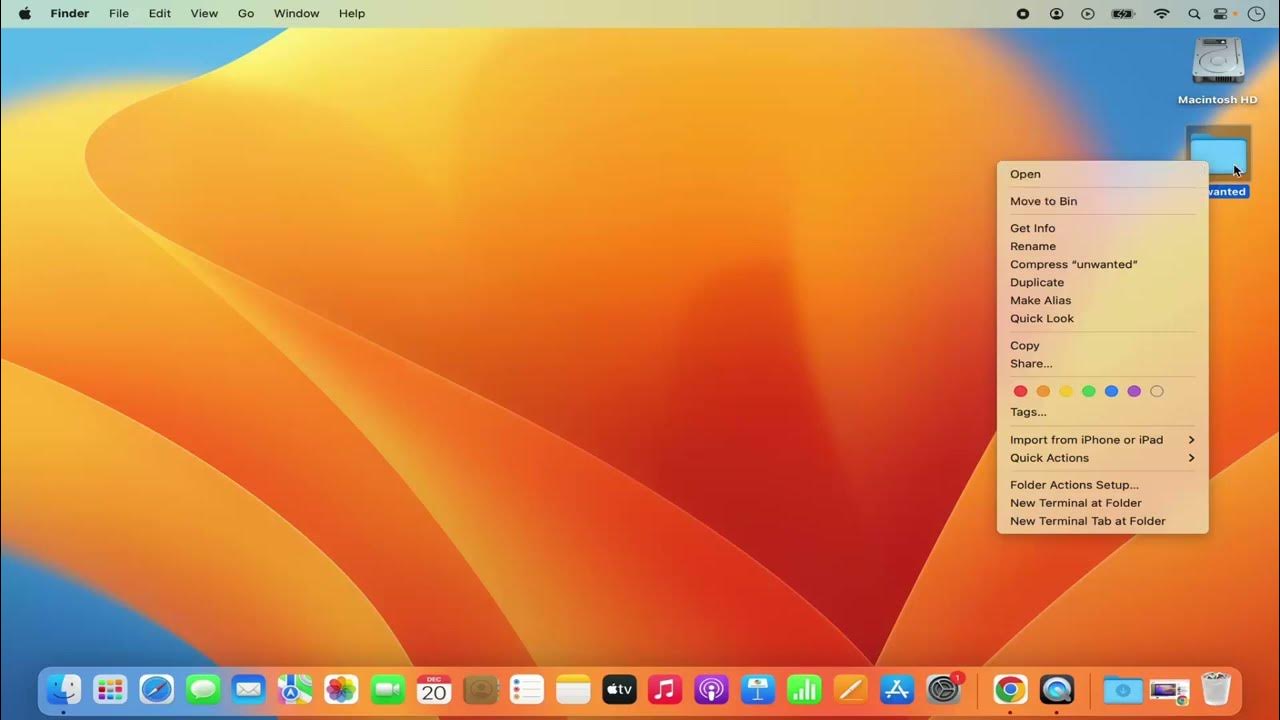Viewport: 1280px width, 720px height.
Task: Open Launchpad in the Dock
Action: [x=110, y=689]
